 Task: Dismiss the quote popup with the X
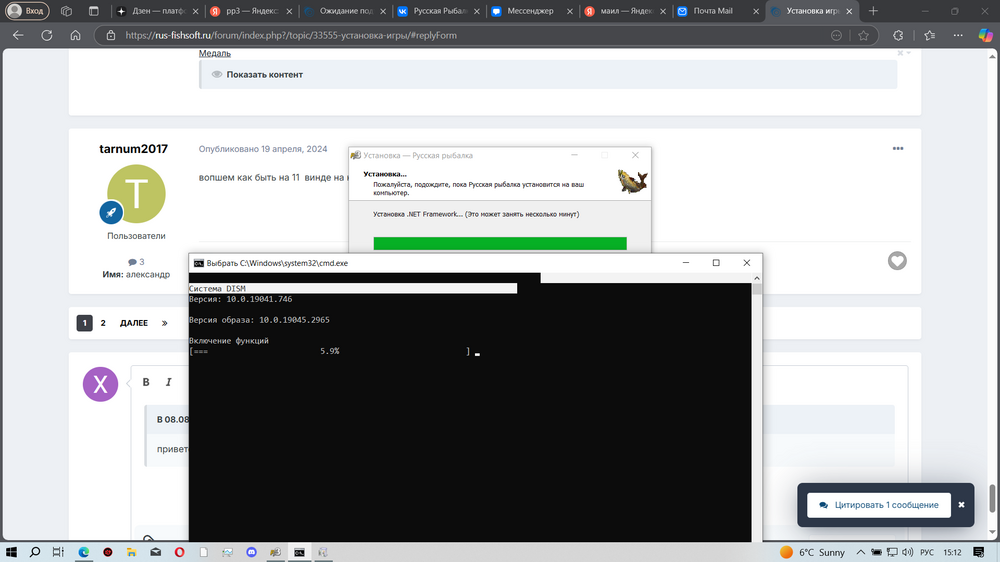[961, 505]
